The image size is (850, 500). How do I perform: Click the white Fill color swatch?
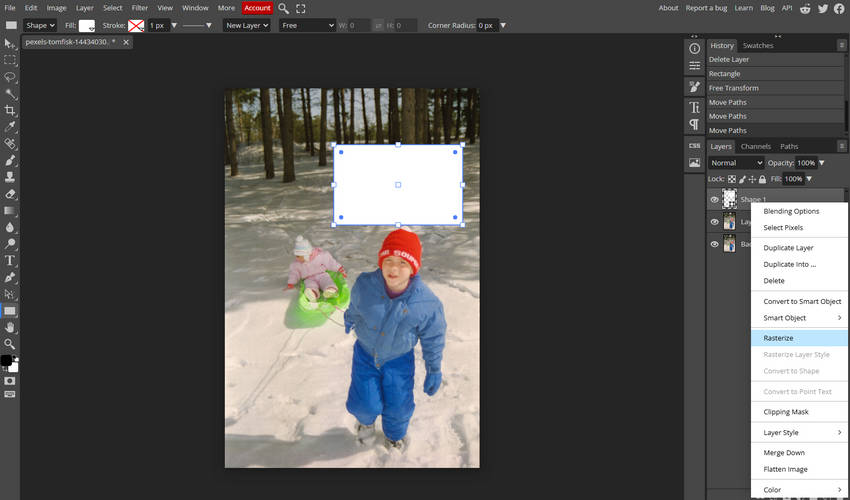coord(87,25)
